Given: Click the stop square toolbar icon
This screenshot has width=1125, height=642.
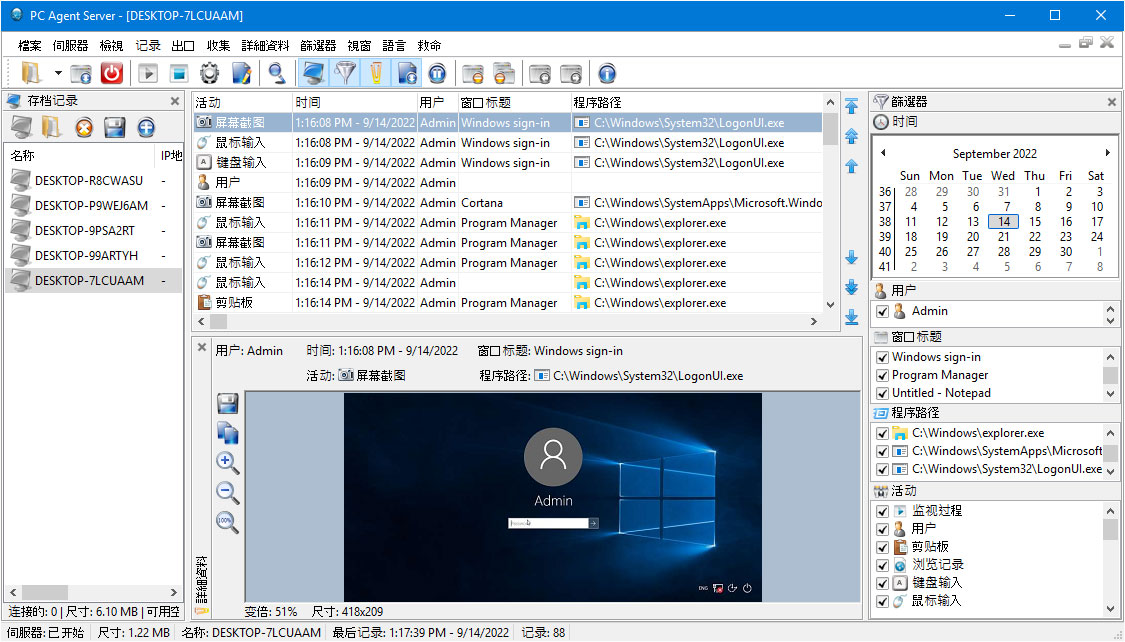Looking at the screenshot, I should tap(179, 73).
